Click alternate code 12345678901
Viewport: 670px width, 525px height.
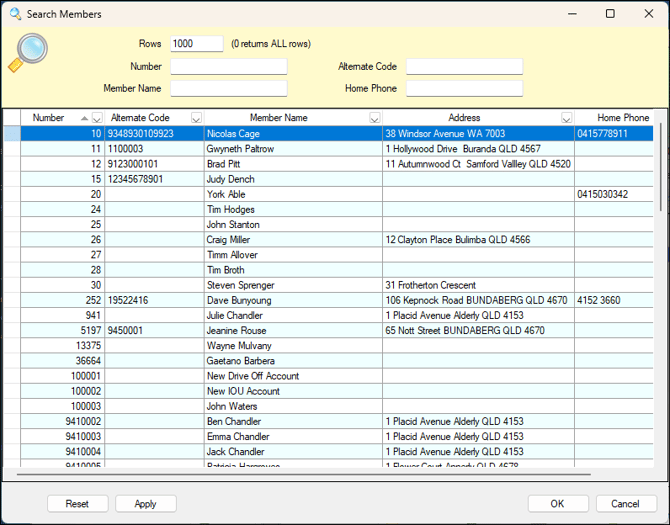(135, 179)
